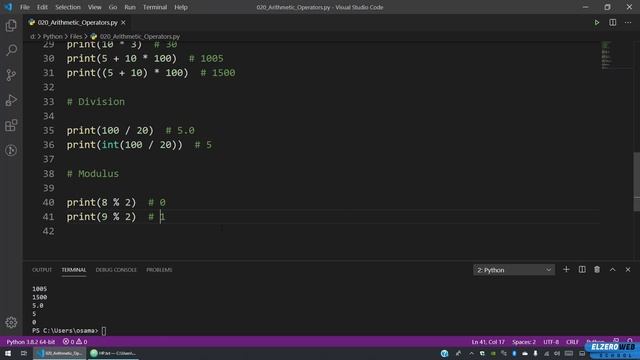Run Python file with play button
This screenshot has width=640, height=360.
tap(597, 23)
